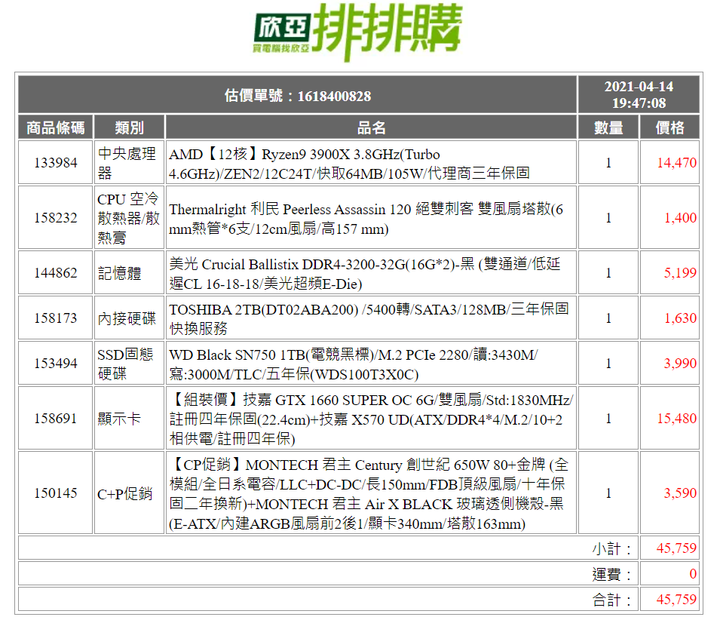Click the Crucial Ballistix DDR4-3200 product name
Image resolution: width=720 pixels, height=617 pixels.
coord(365,273)
